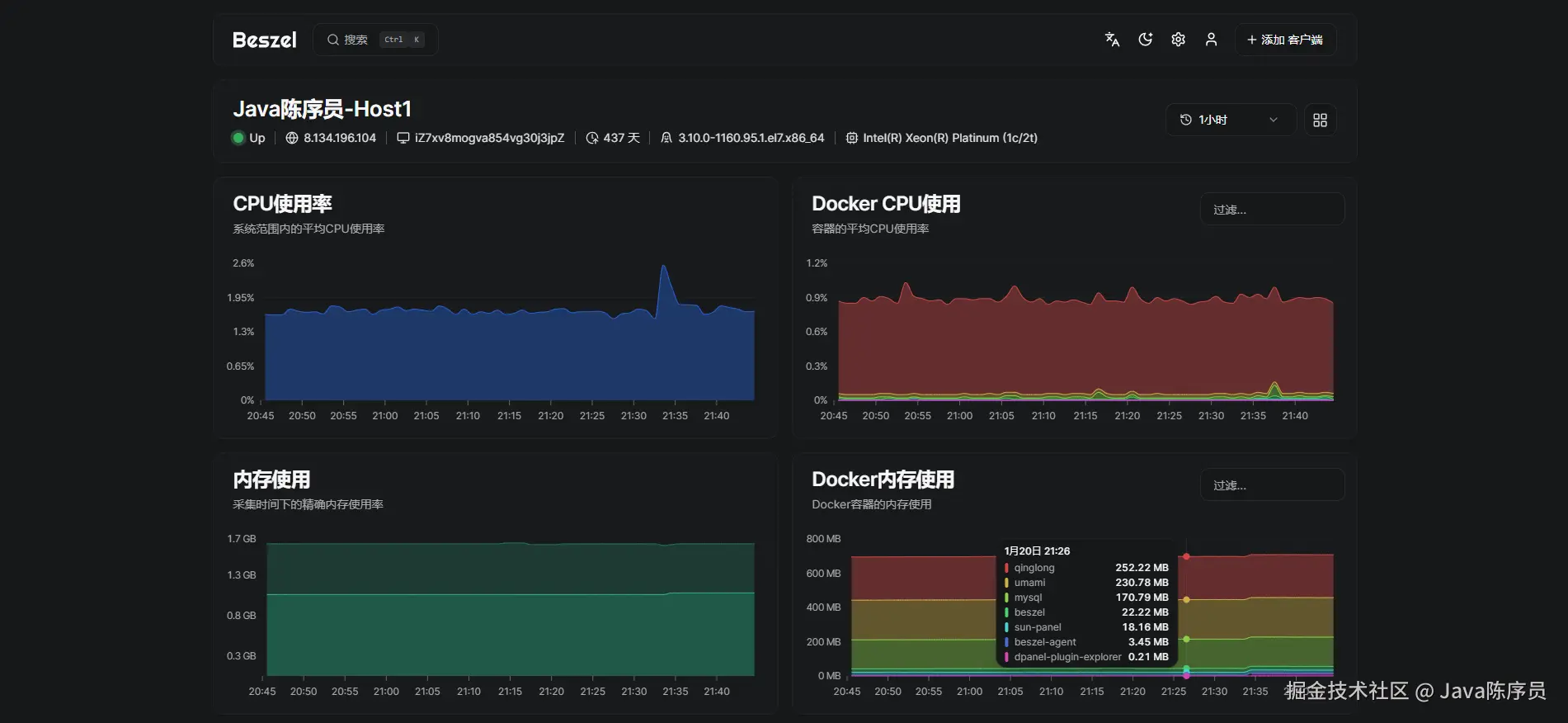
Task: Click hostname iZ7xv8mogva854vg30j3jpZ
Action: 489,138
